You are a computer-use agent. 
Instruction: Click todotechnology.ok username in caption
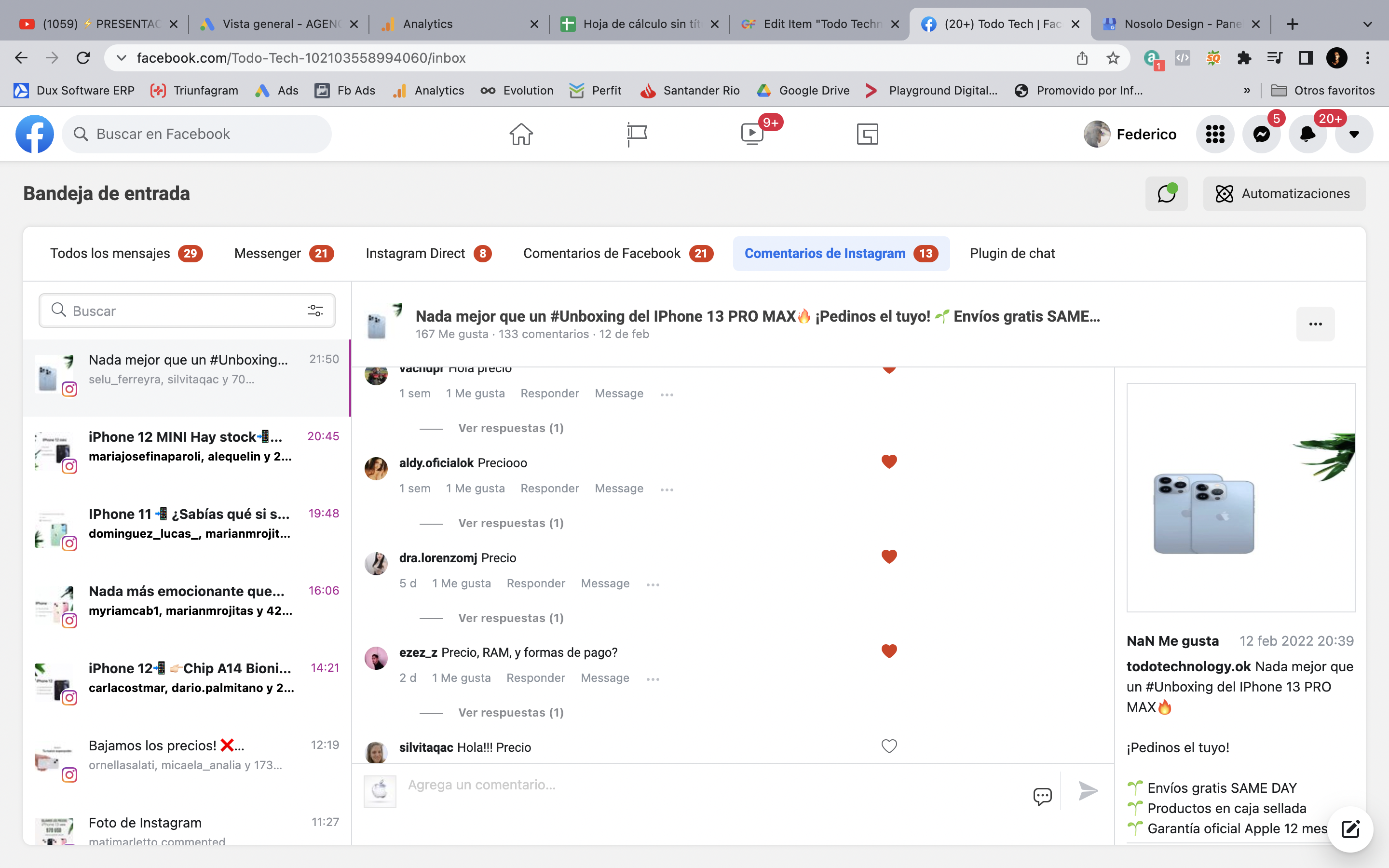pos(1188,666)
